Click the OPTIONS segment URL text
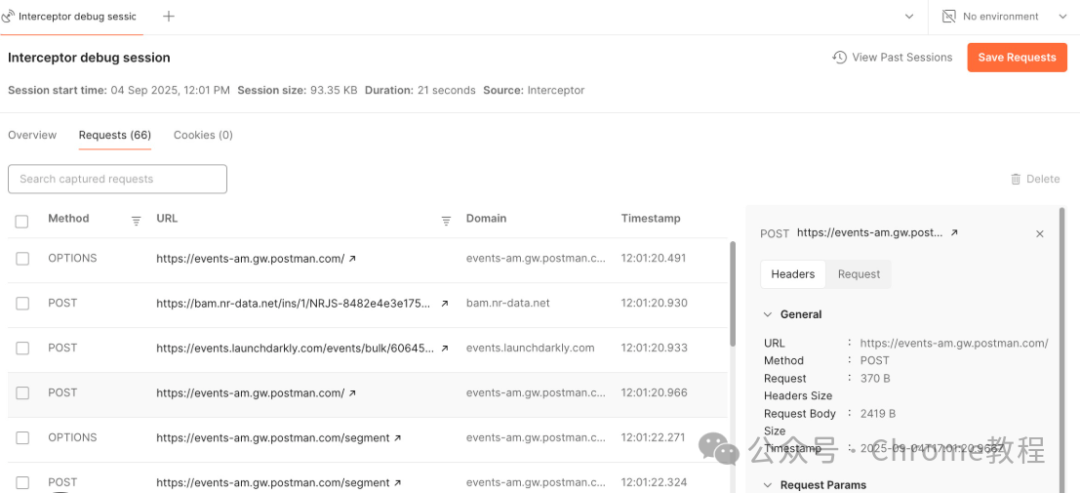This screenshot has height=493, width=1080. (x=273, y=437)
